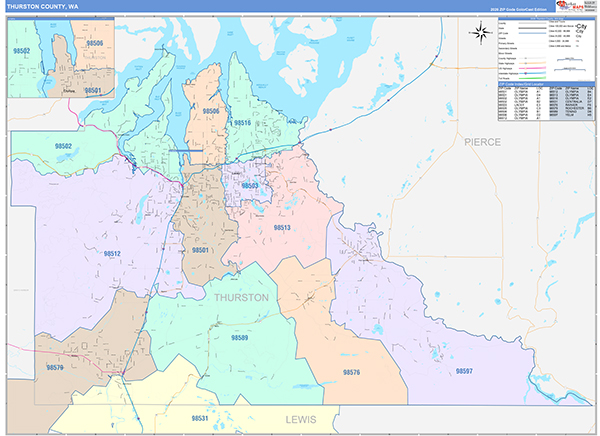
Task: Click the green Toll Roads line in legend
Action: (532, 78)
